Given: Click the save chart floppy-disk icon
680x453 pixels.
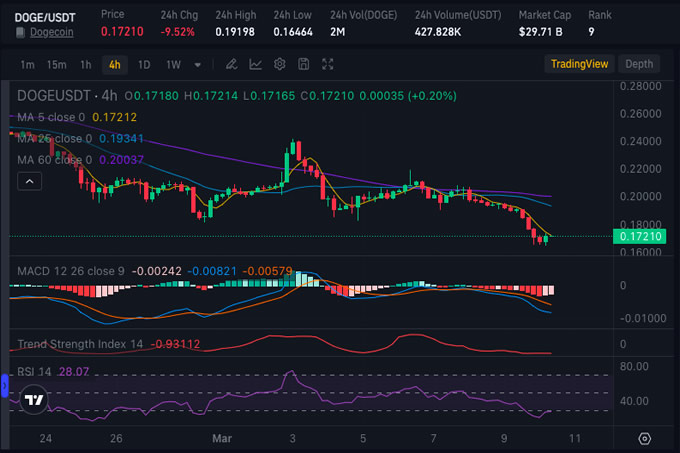Looking at the screenshot, I should pos(304,64).
